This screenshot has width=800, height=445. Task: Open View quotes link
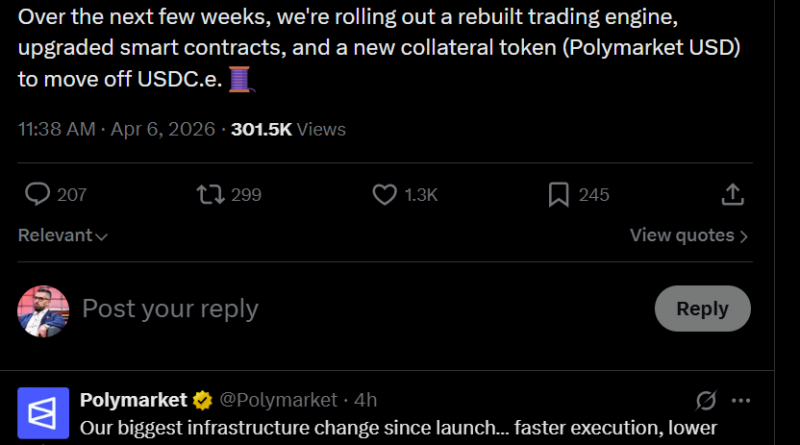689,236
